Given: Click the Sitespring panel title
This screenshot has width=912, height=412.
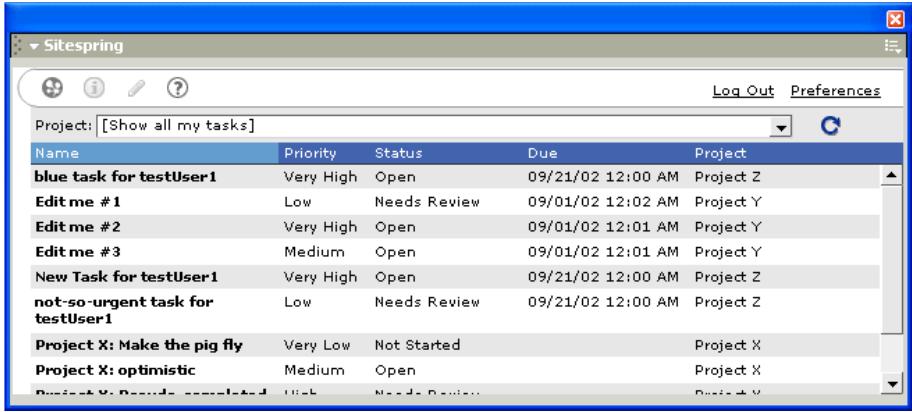Looking at the screenshot, I should click(x=84, y=46).
